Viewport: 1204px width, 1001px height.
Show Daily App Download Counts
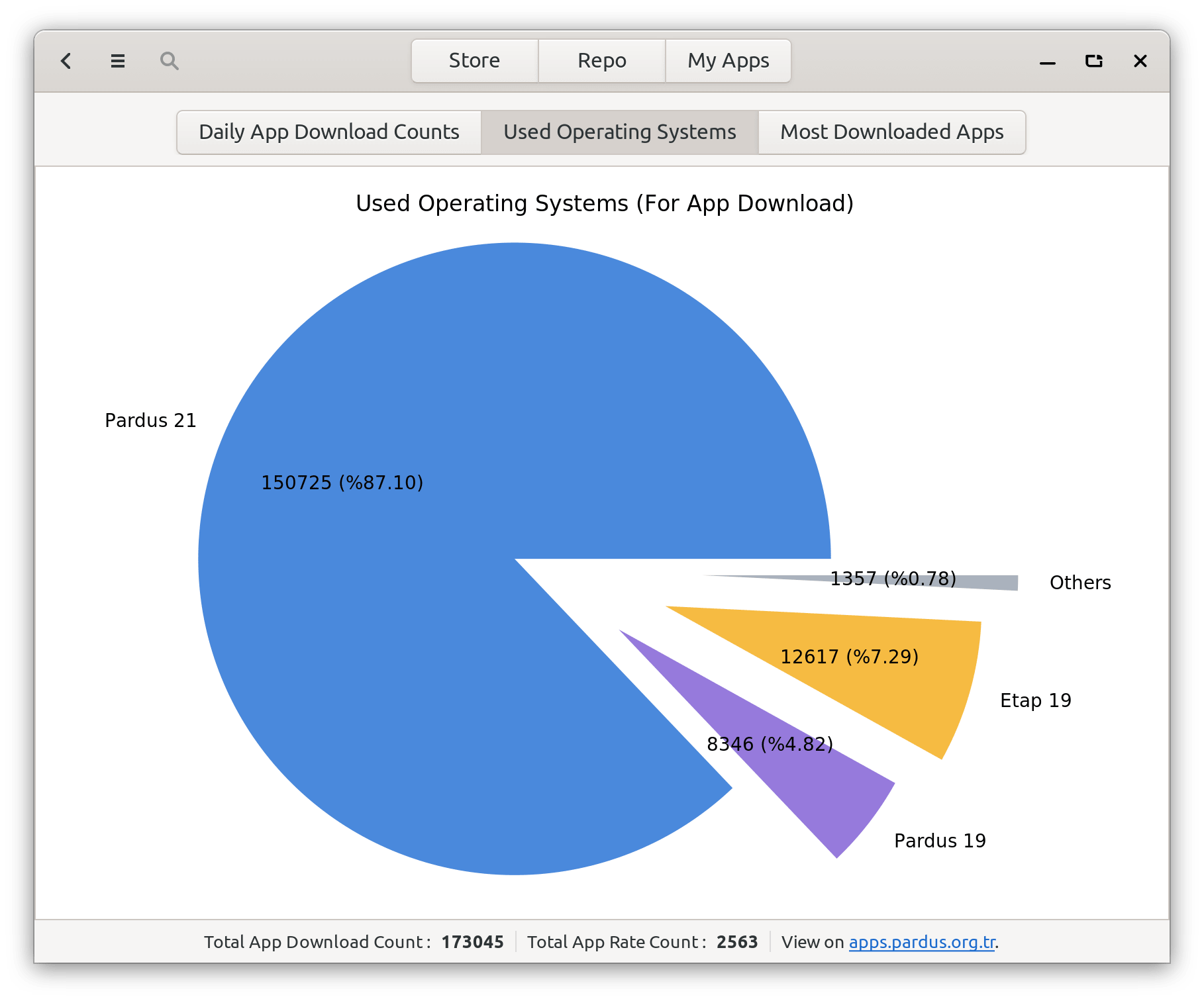329,132
